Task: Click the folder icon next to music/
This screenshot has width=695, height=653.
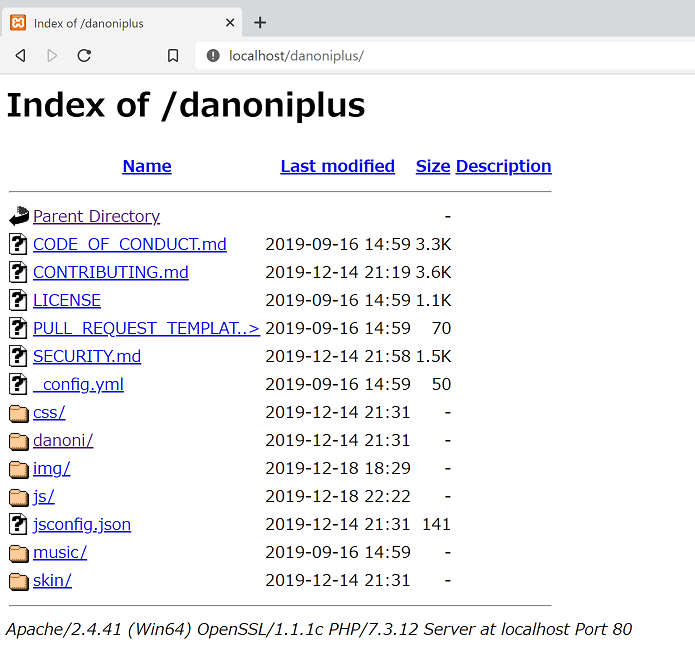Action: point(19,553)
